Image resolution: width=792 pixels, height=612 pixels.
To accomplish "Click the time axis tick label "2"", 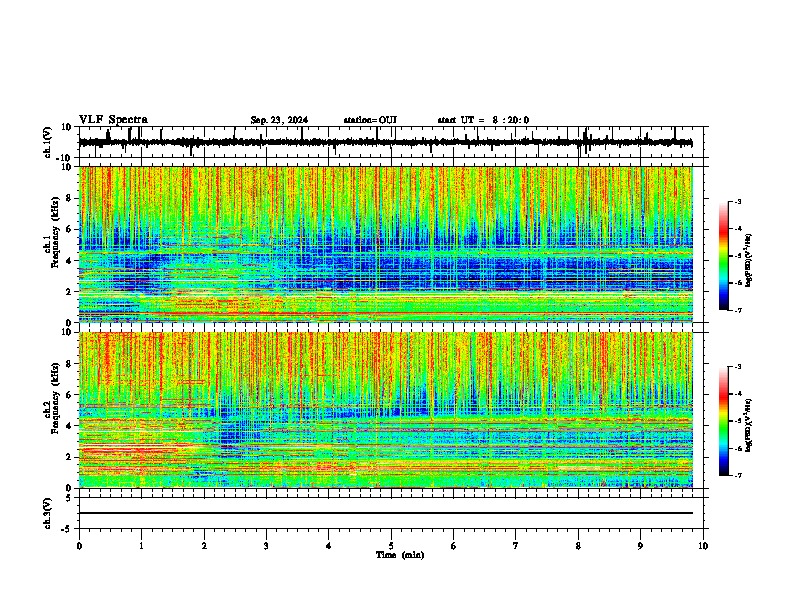I will (204, 546).
